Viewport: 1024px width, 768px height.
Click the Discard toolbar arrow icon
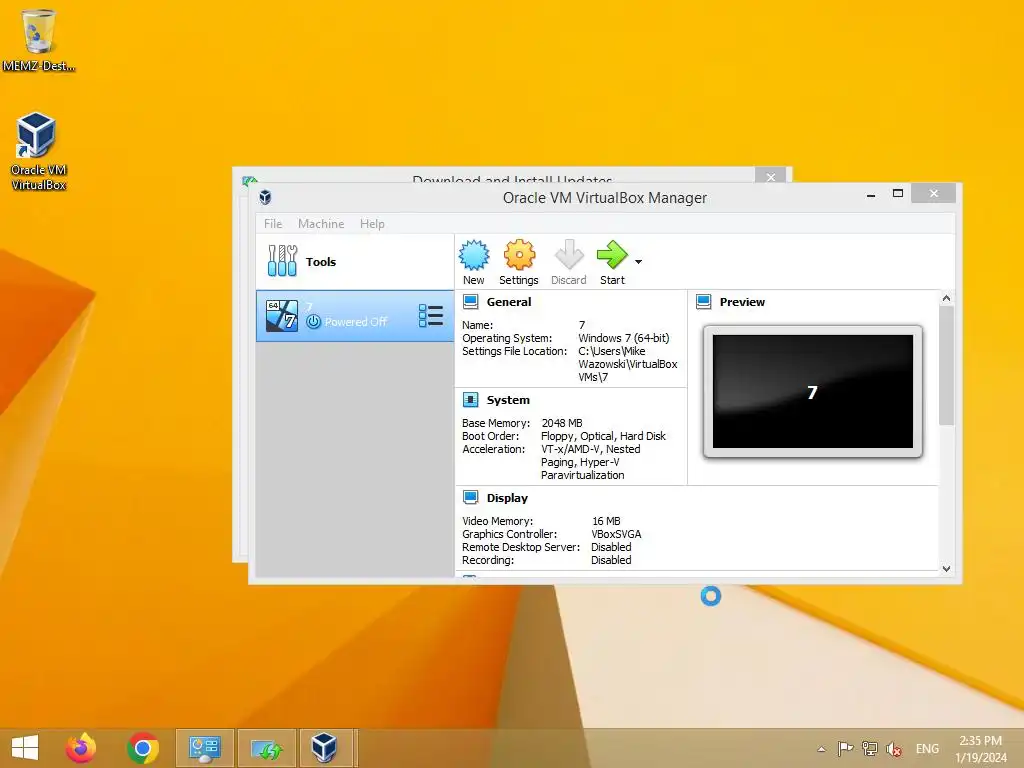coord(569,255)
